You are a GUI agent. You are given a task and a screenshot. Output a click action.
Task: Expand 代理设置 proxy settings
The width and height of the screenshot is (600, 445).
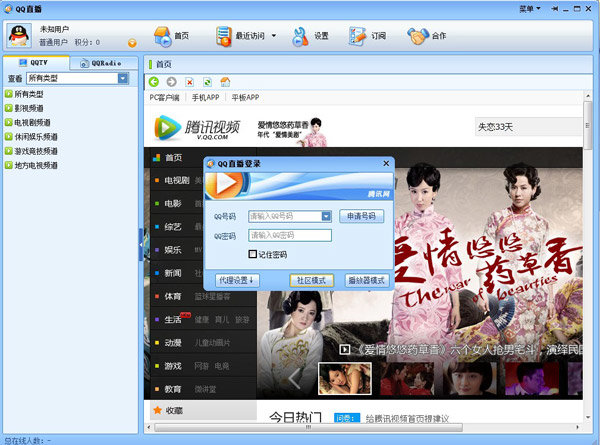[236, 281]
